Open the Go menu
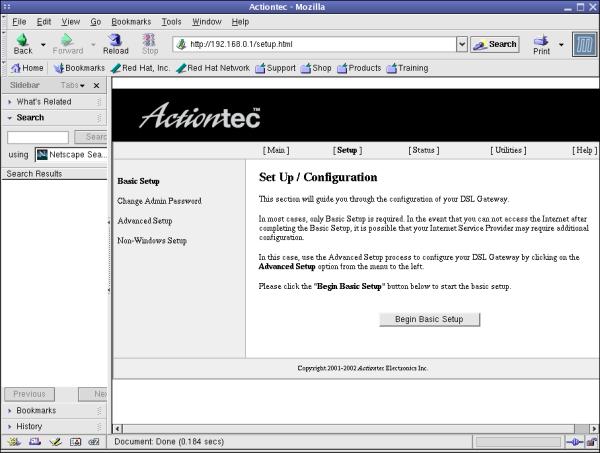This screenshot has height=453, width=600. 96,22
